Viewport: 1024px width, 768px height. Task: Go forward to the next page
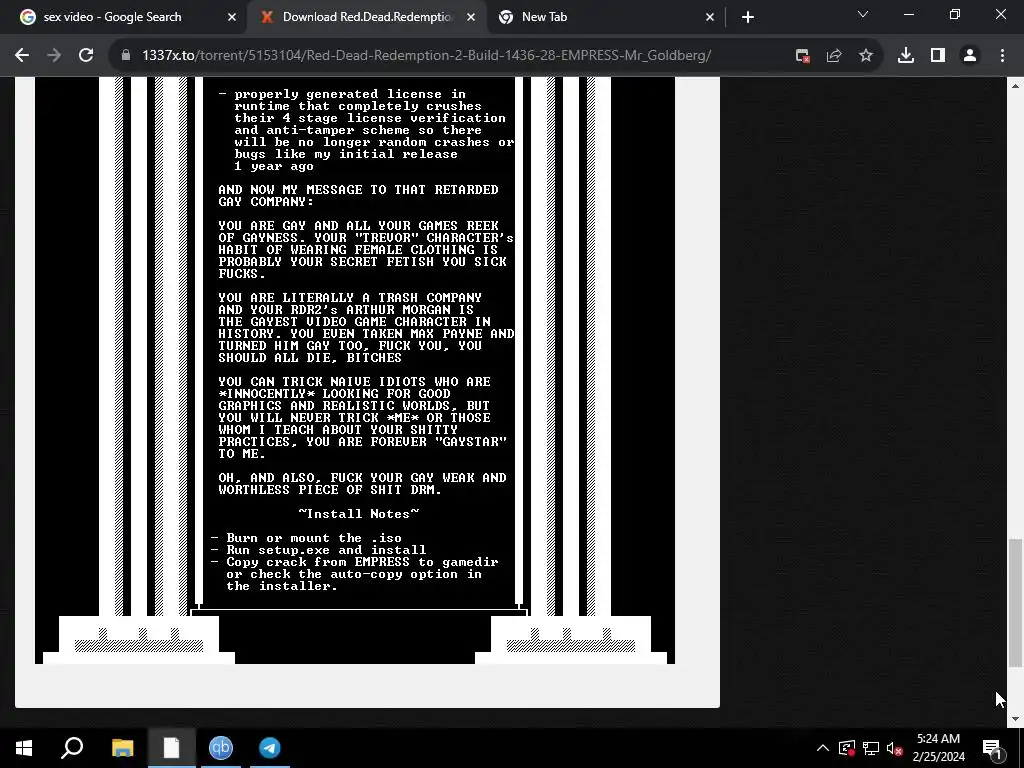(54, 56)
